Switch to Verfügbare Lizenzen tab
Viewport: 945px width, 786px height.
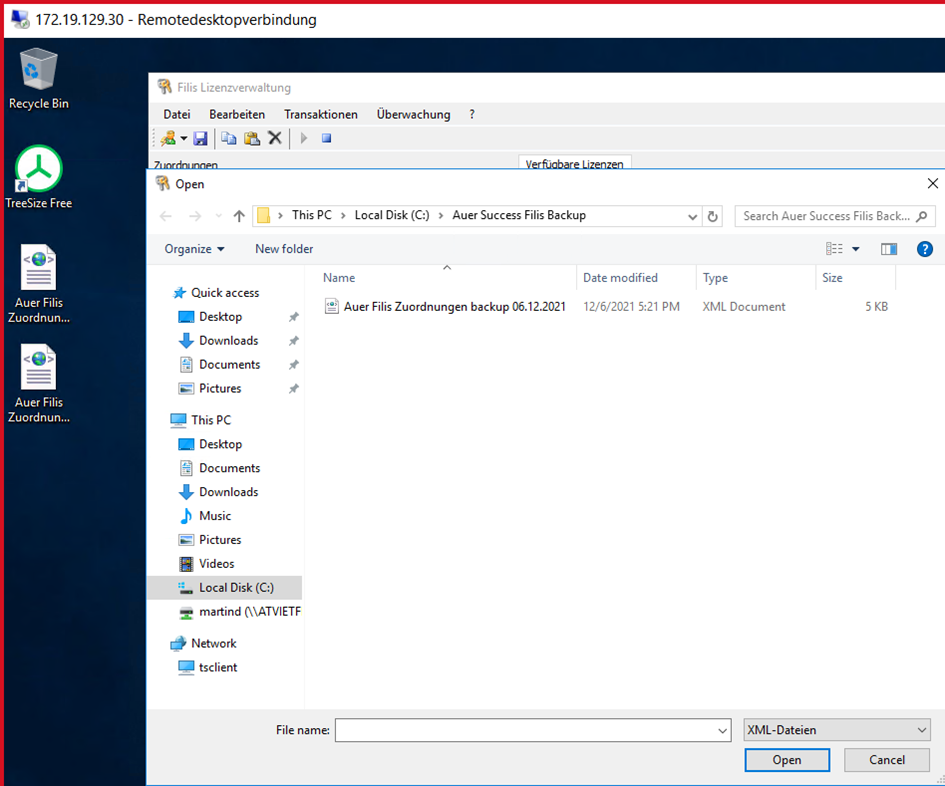click(x=574, y=163)
